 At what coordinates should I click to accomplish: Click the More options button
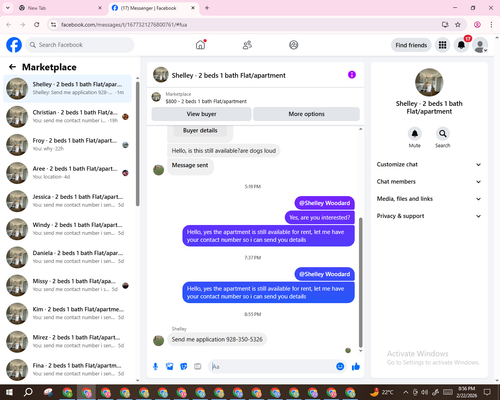click(x=306, y=114)
